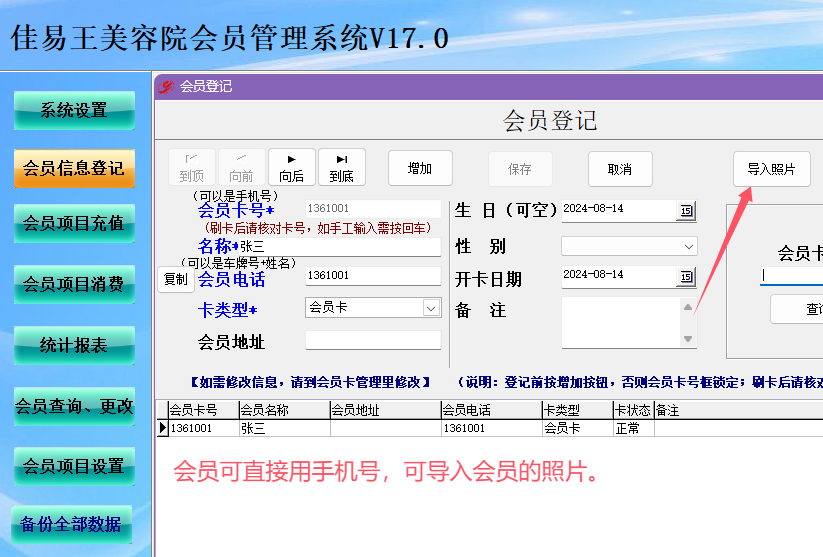Click the 会员名称 column header

[x=284, y=410]
